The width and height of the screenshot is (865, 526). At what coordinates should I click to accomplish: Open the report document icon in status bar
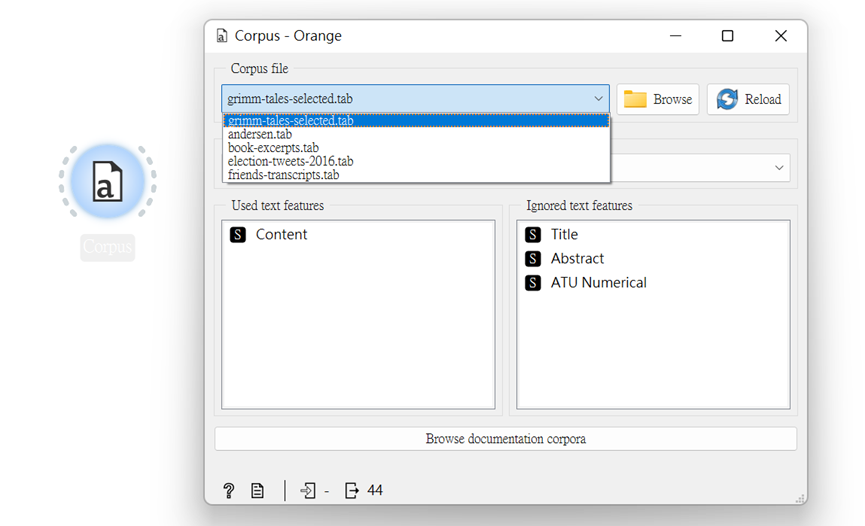click(x=257, y=490)
